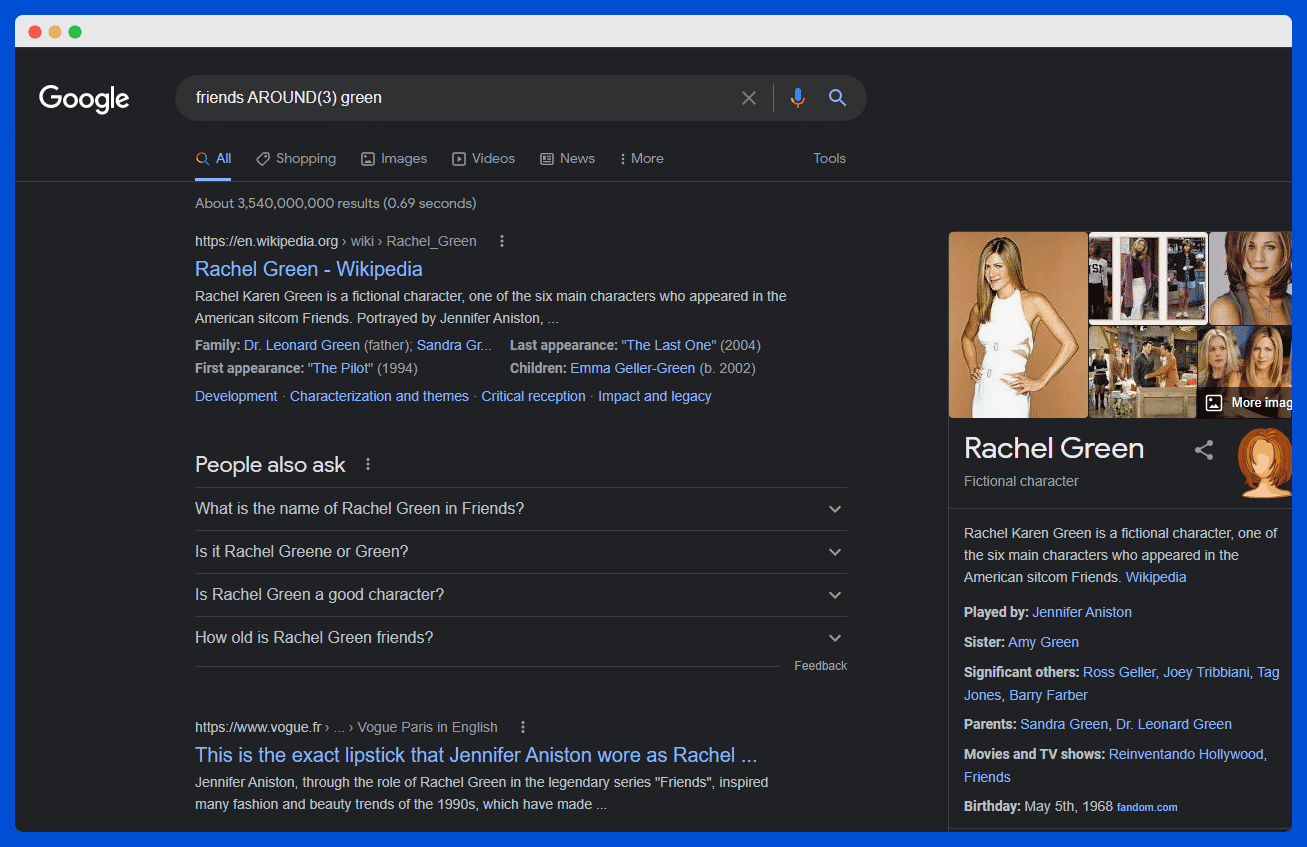
Task: Open options menu next to Vogue result URL
Action: [x=523, y=727]
